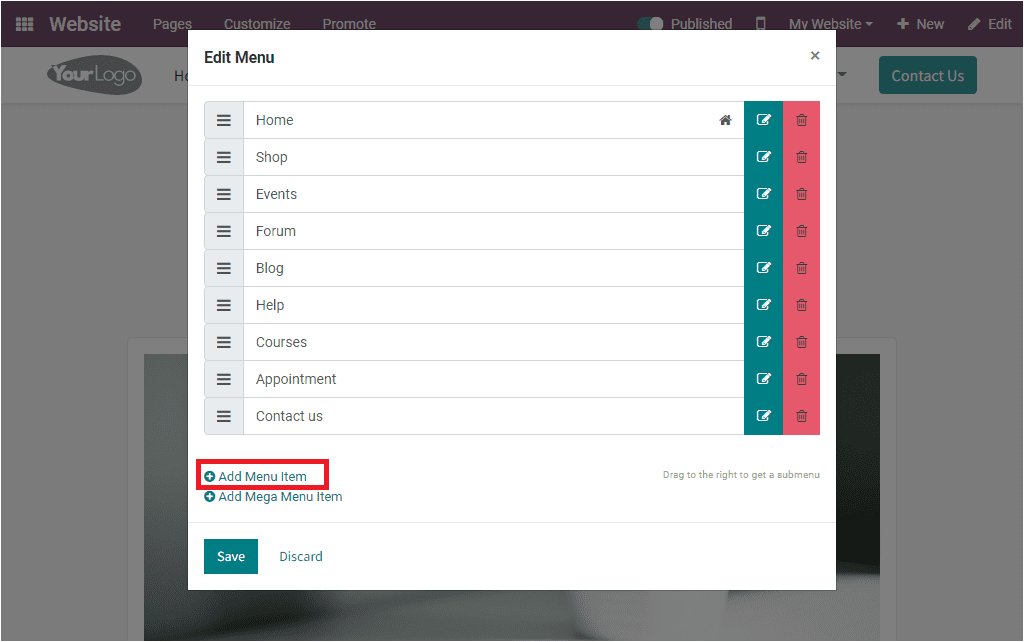Image resolution: width=1024 pixels, height=642 pixels.
Task: Delete the Forum menu entry
Action: coord(800,231)
